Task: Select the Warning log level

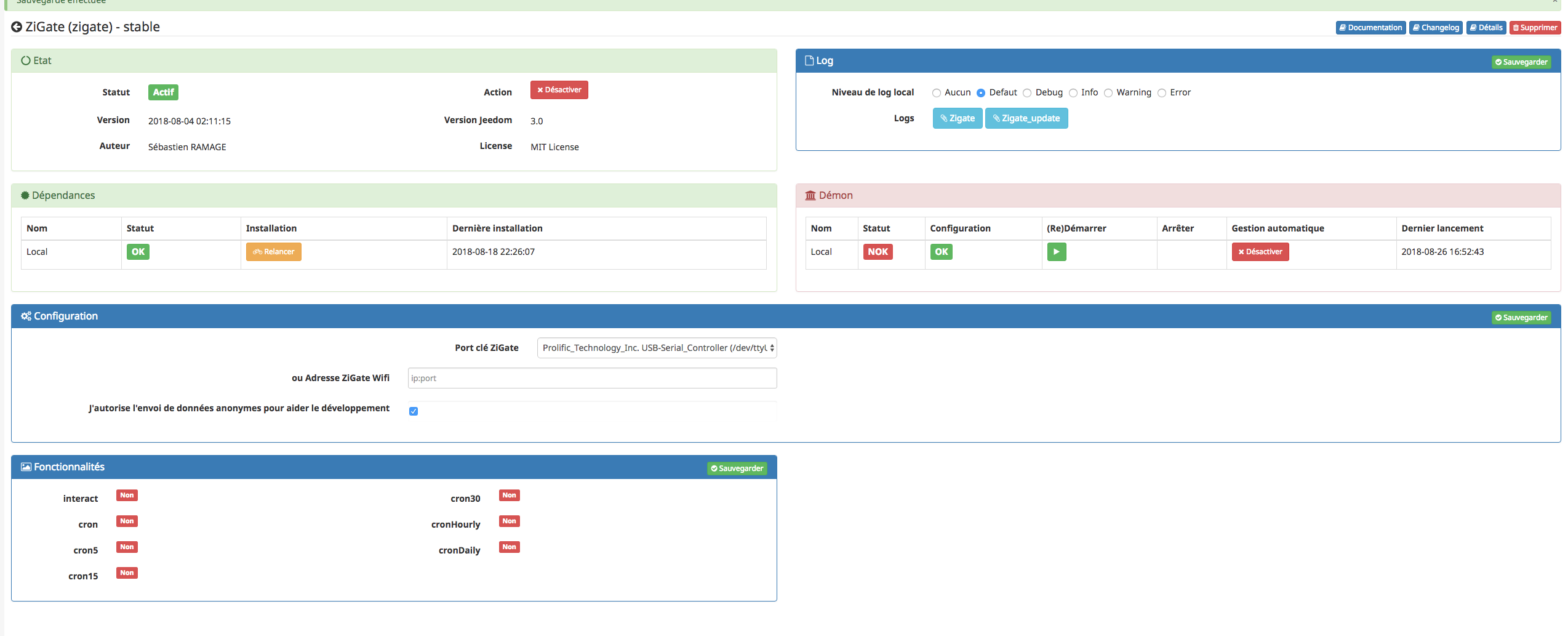Action: pyautogui.click(x=1108, y=93)
